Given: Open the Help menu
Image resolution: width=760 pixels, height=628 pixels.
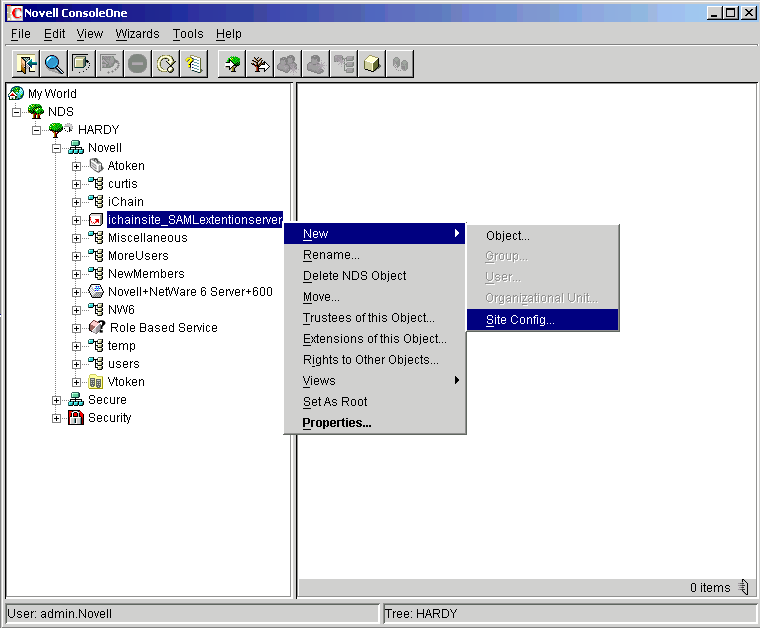Looking at the screenshot, I should (x=229, y=33).
